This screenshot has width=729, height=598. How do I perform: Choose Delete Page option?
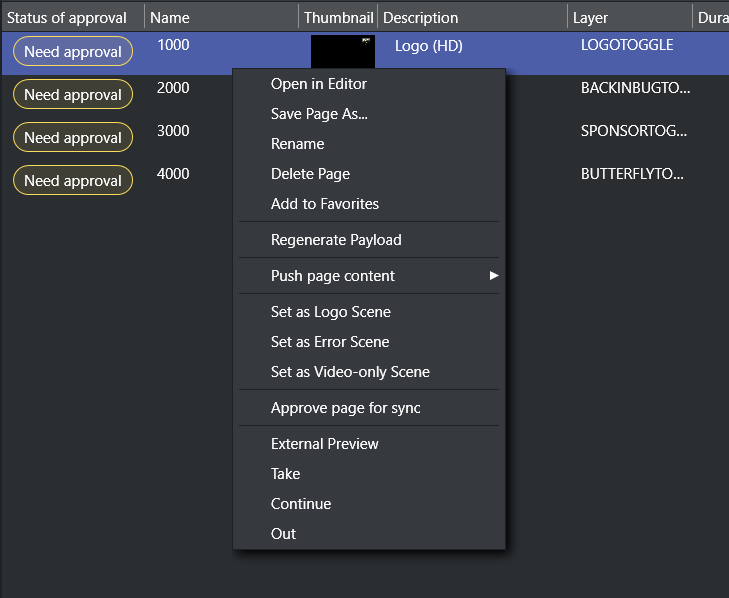coord(310,174)
